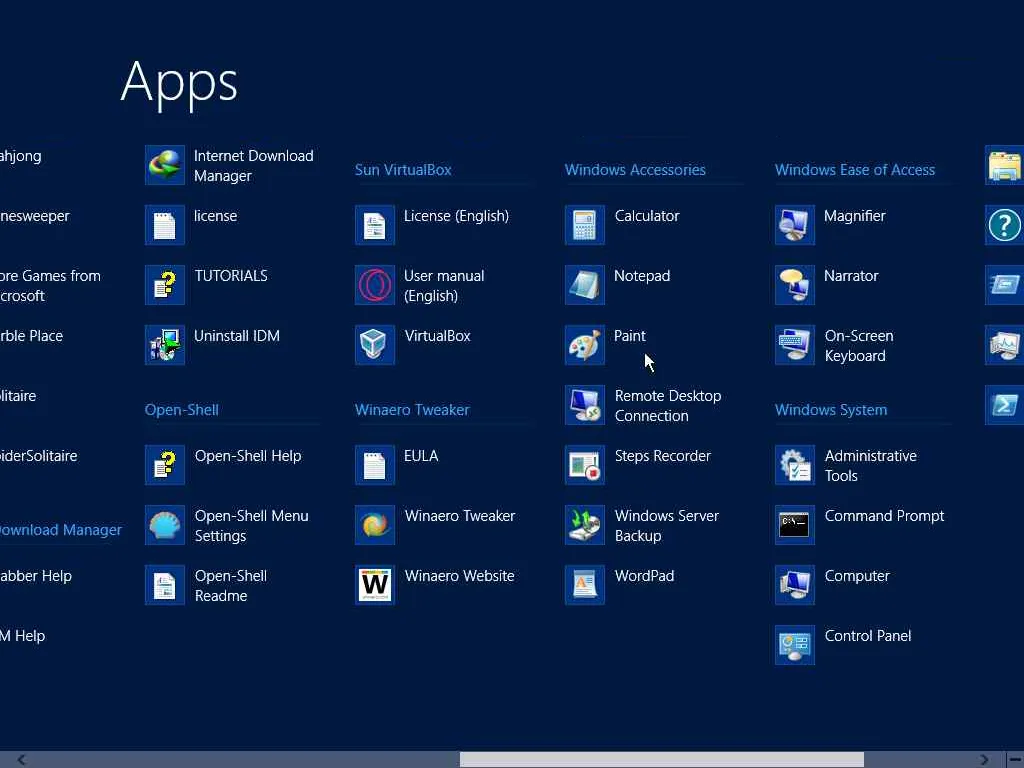Screen dimensions: 1024x768
Task: Open the File Explorer folder icon at right edge
Action: pyautogui.click(x=1004, y=165)
